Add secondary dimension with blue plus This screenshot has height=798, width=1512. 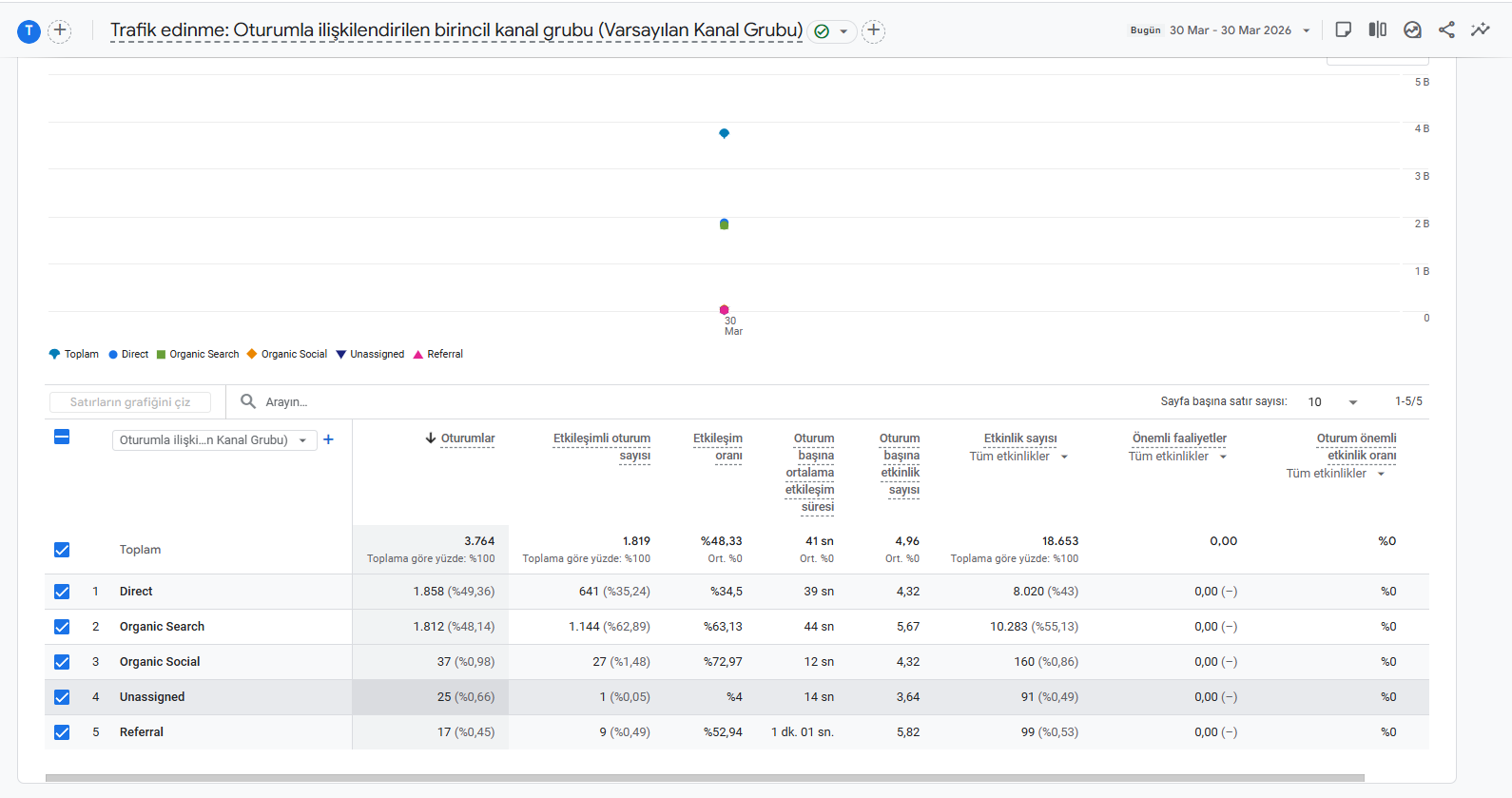(328, 439)
